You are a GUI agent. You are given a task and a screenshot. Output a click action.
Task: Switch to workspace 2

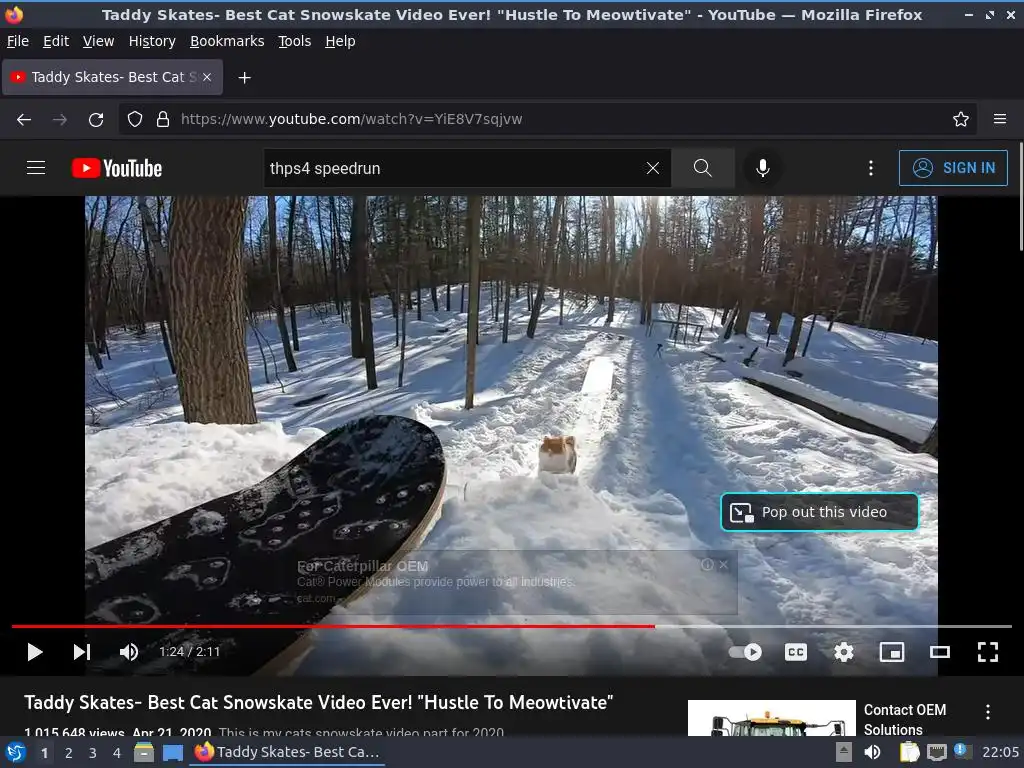pyautogui.click(x=69, y=753)
